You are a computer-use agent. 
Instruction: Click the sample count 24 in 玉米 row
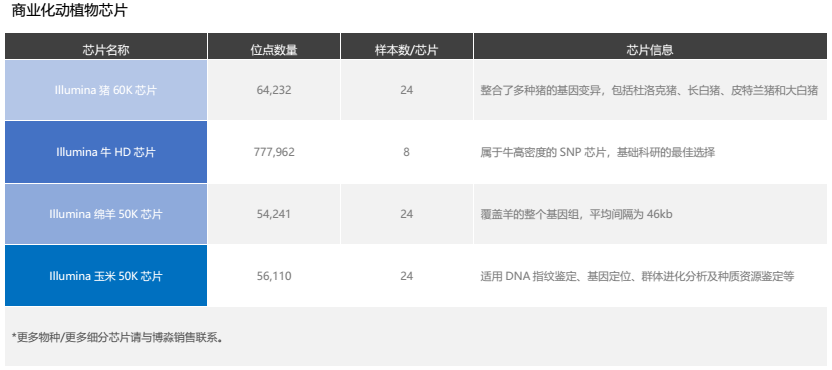[x=406, y=276]
